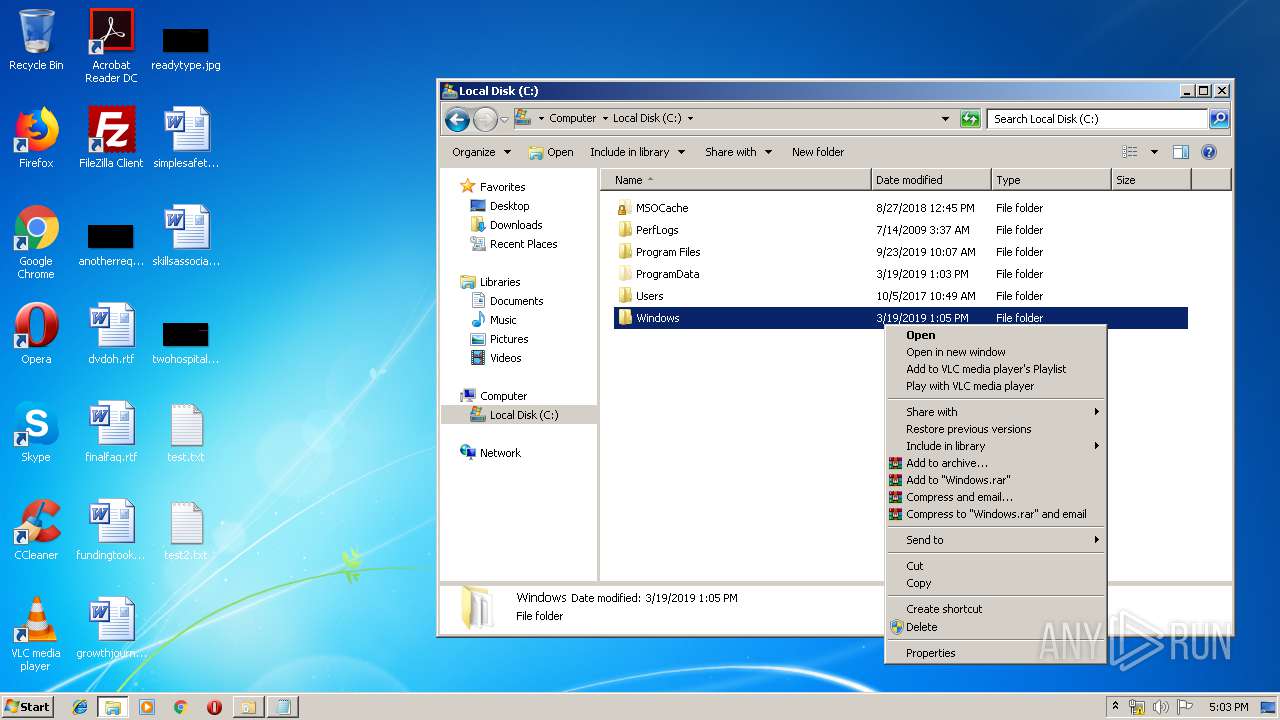This screenshot has width=1280, height=720.
Task: Open the view options dropdown arrow
Action: 1154,152
